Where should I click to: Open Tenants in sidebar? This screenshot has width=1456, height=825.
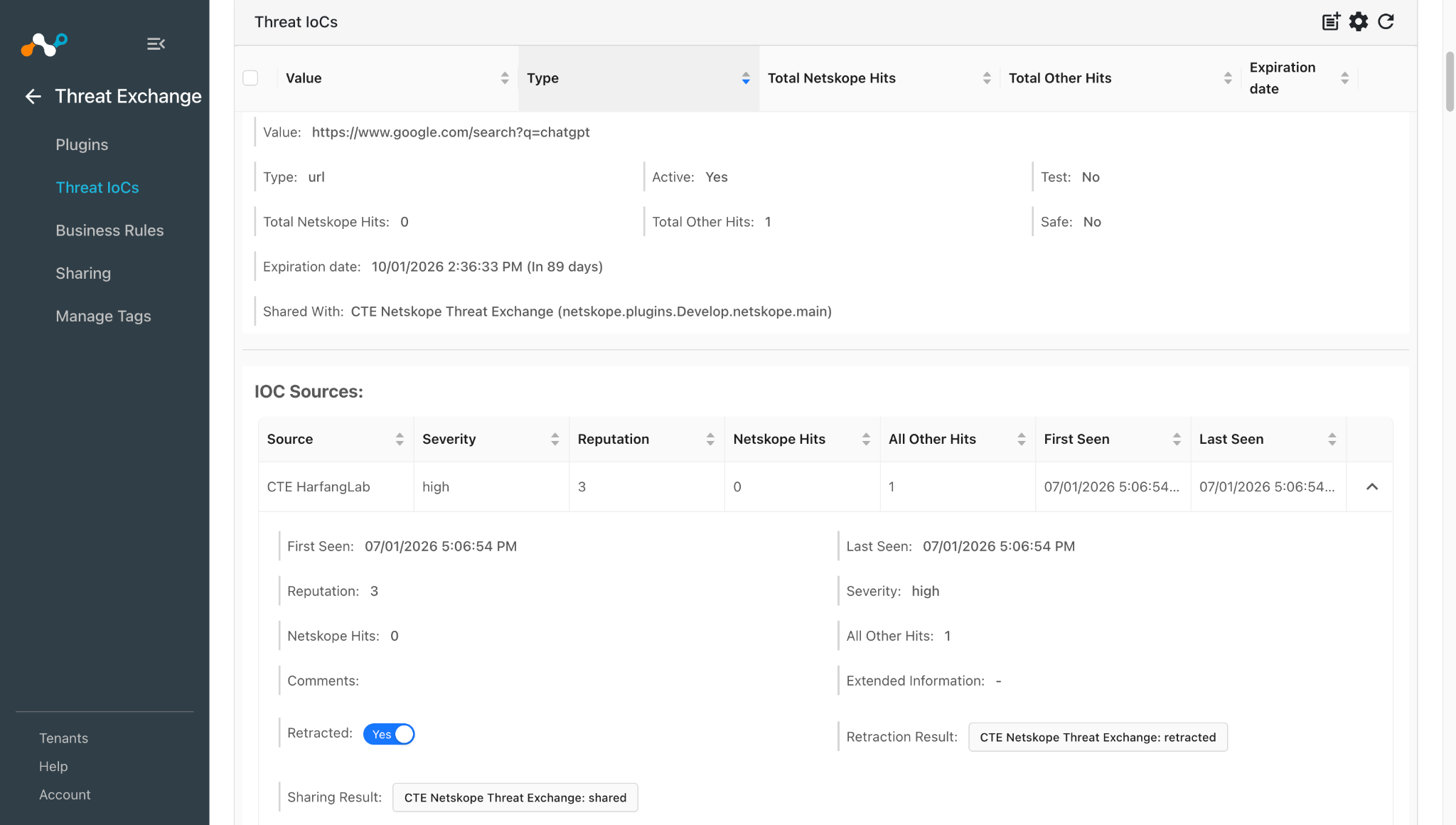click(x=63, y=738)
